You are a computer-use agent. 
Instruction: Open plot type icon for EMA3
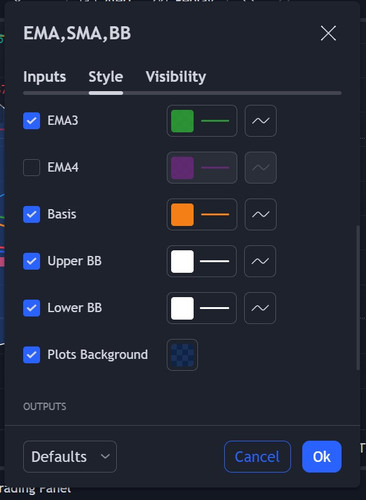pyautogui.click(x=260, y=121)
